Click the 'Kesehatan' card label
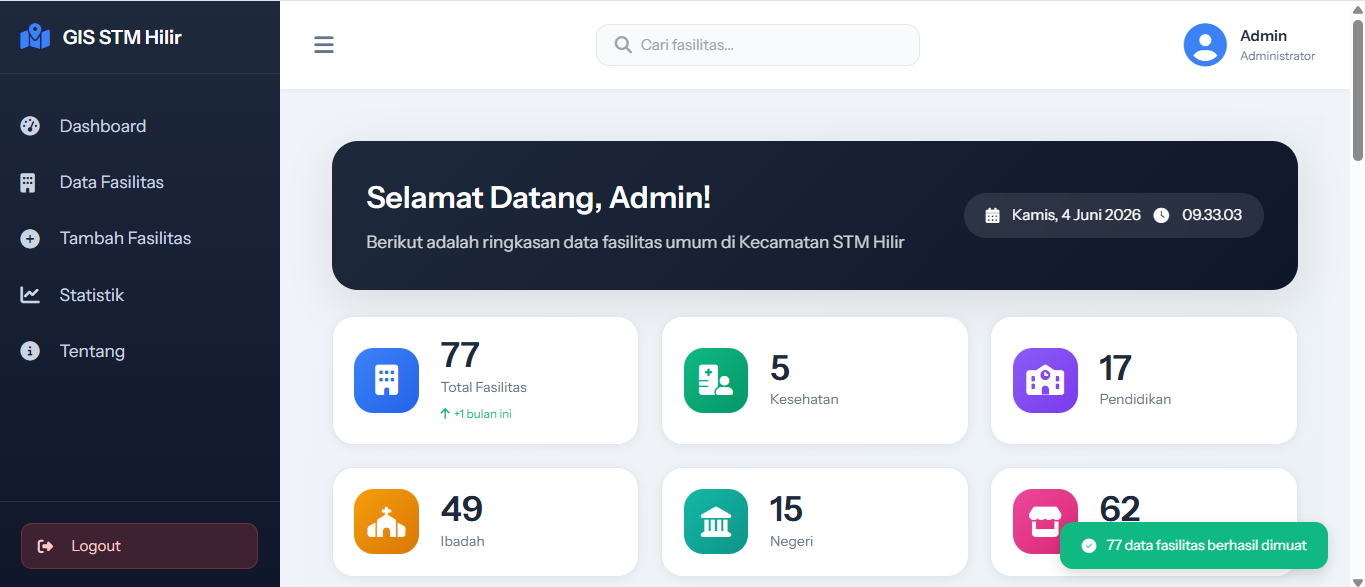This screenshot has height=587, width=1365. pyautogui.click(x=804, y=399)
